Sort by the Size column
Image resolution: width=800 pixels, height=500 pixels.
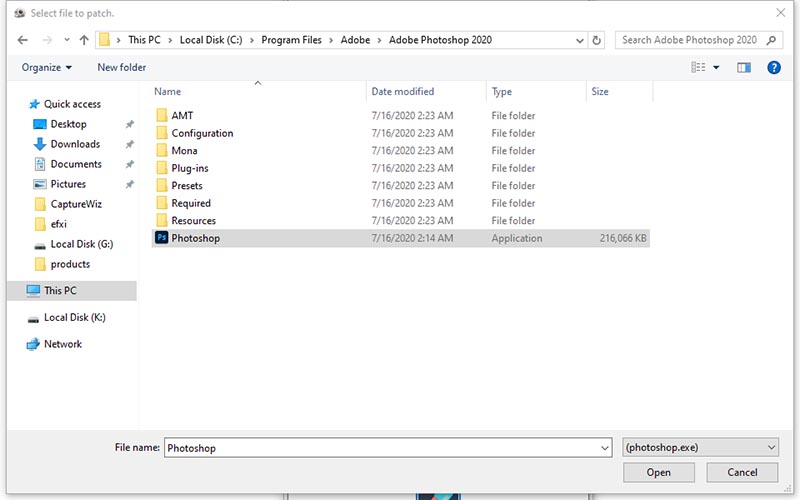[599, 91]
